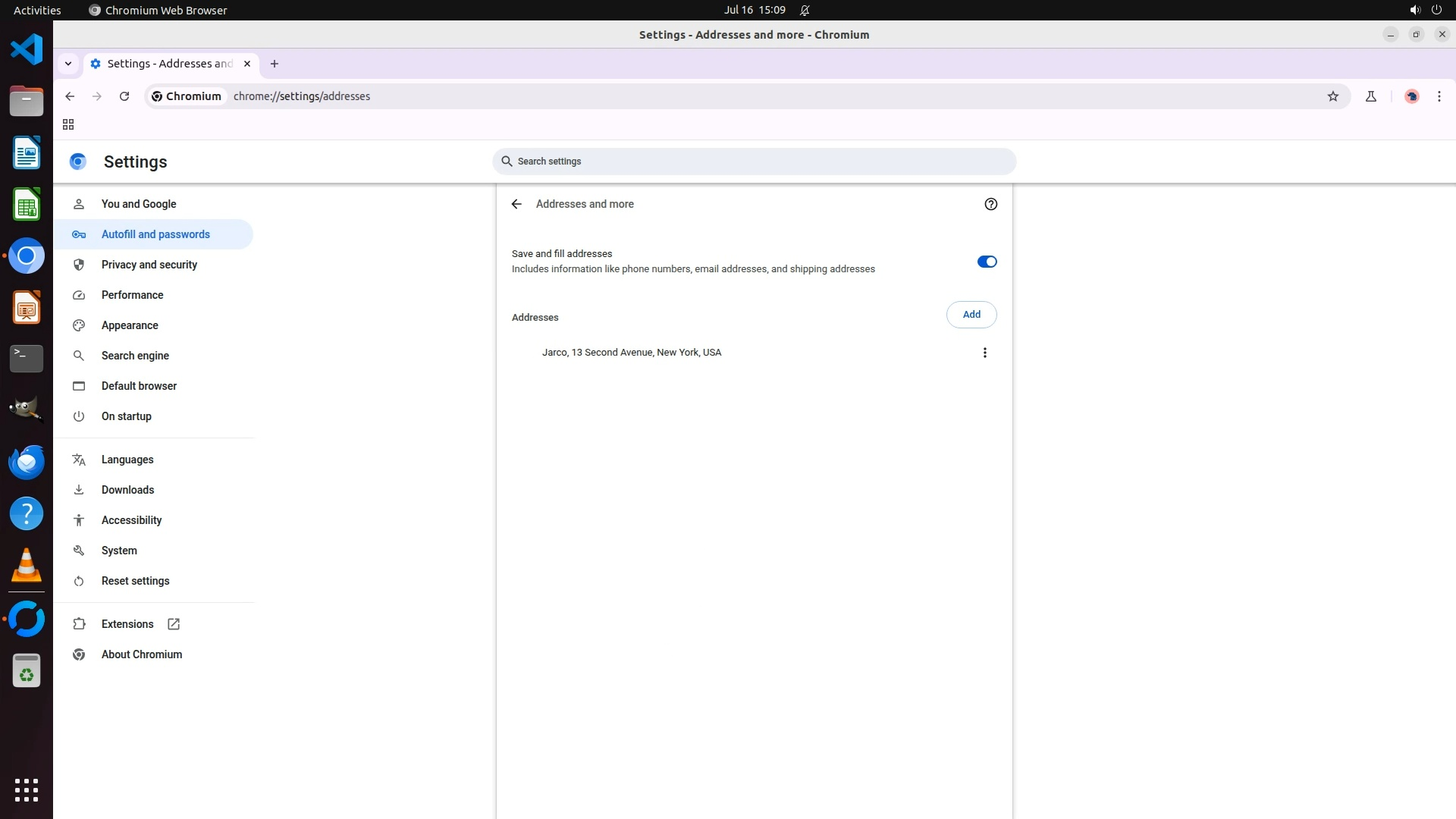Screen dimensions: 1456x819
Task: Open the apps grid shortcut
Action: coord(68,124)
